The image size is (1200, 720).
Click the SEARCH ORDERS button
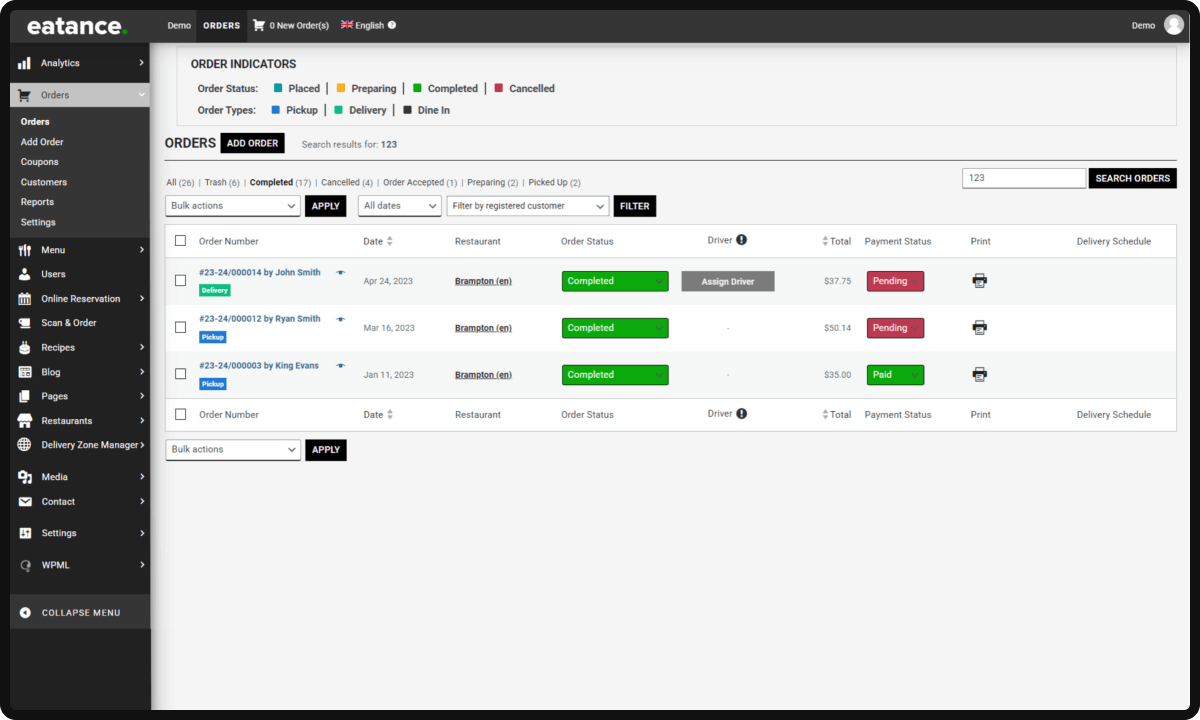click(1132, 178)
